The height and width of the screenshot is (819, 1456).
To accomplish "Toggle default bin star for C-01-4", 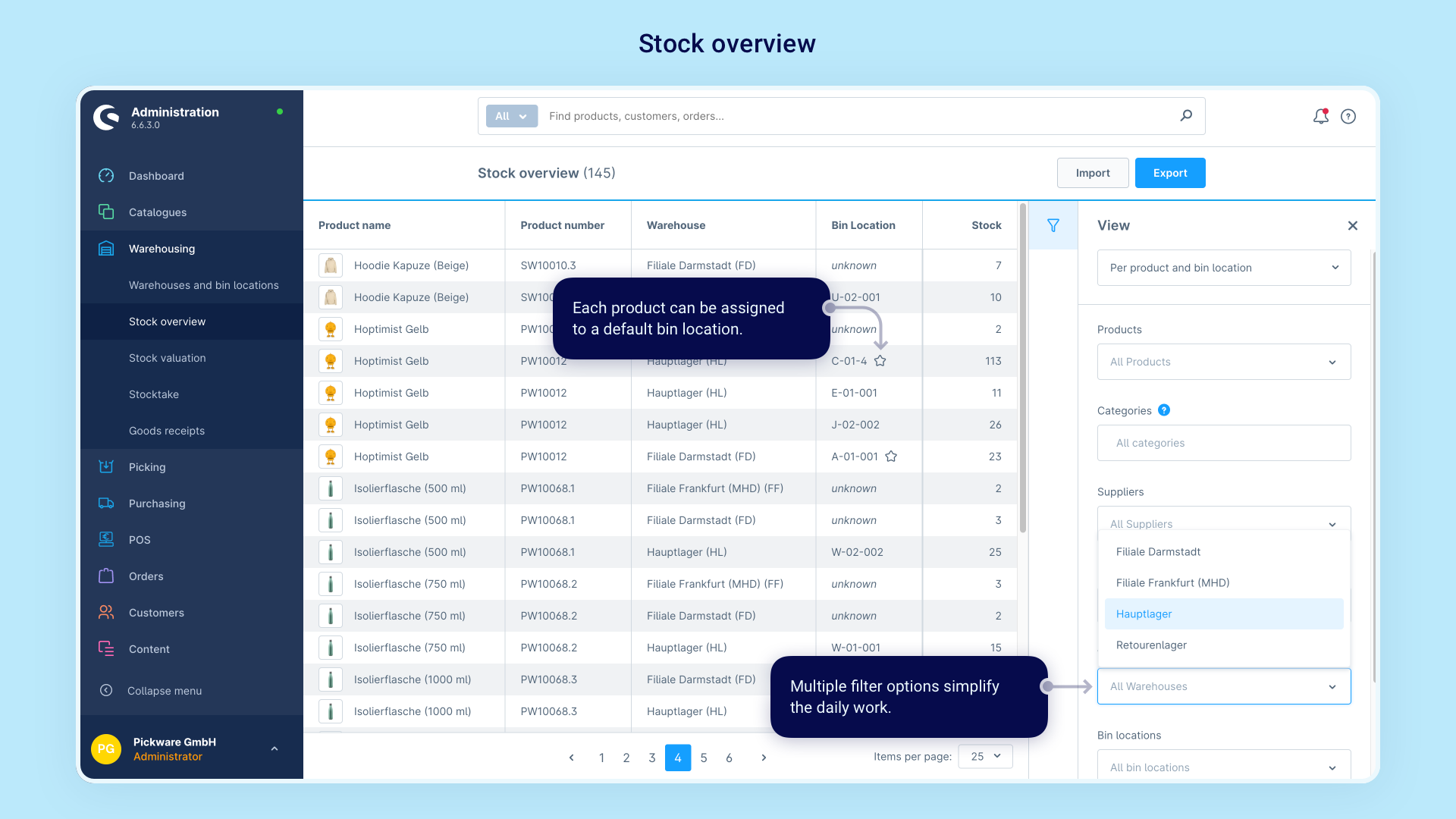I will click(x=880, y=361).
